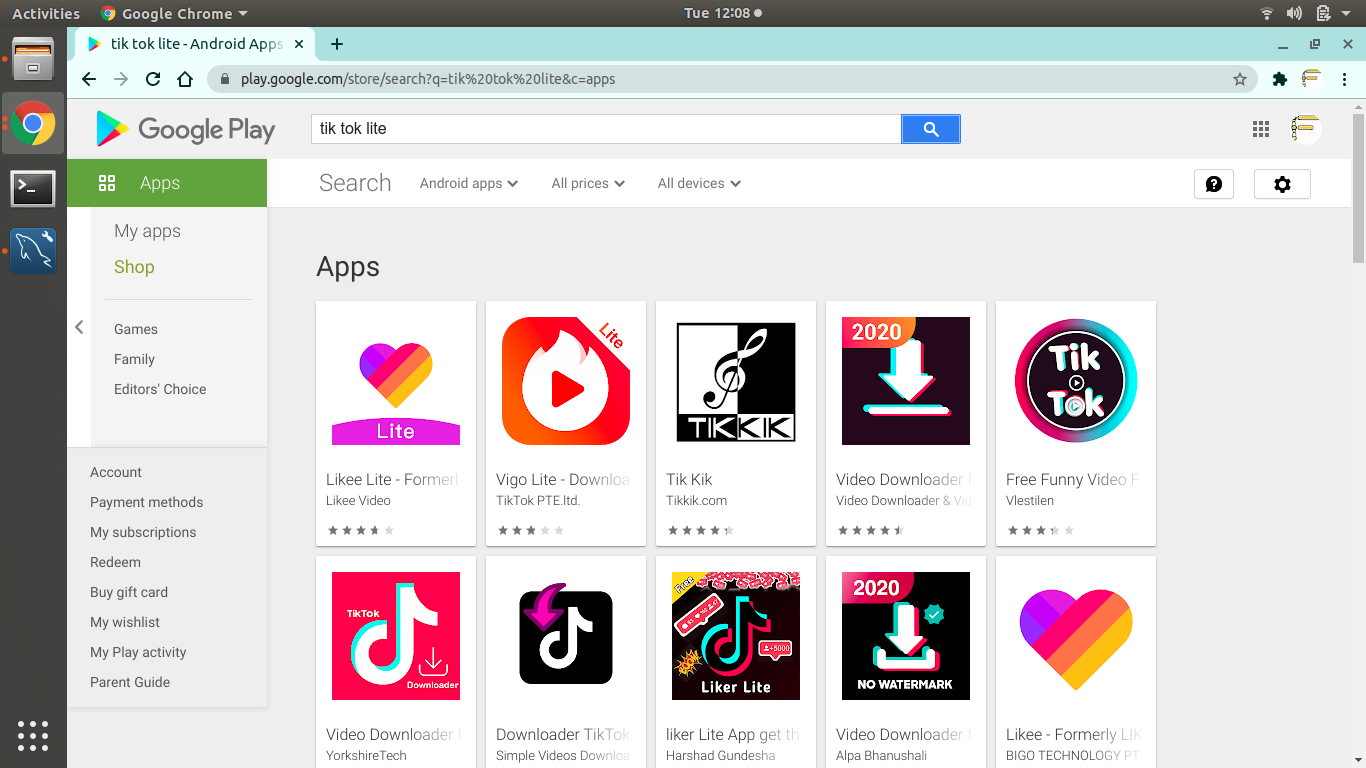Click the Chrome icon in the dock
The height and width of the screenshot is (768, 1366).
pos(33,123)
